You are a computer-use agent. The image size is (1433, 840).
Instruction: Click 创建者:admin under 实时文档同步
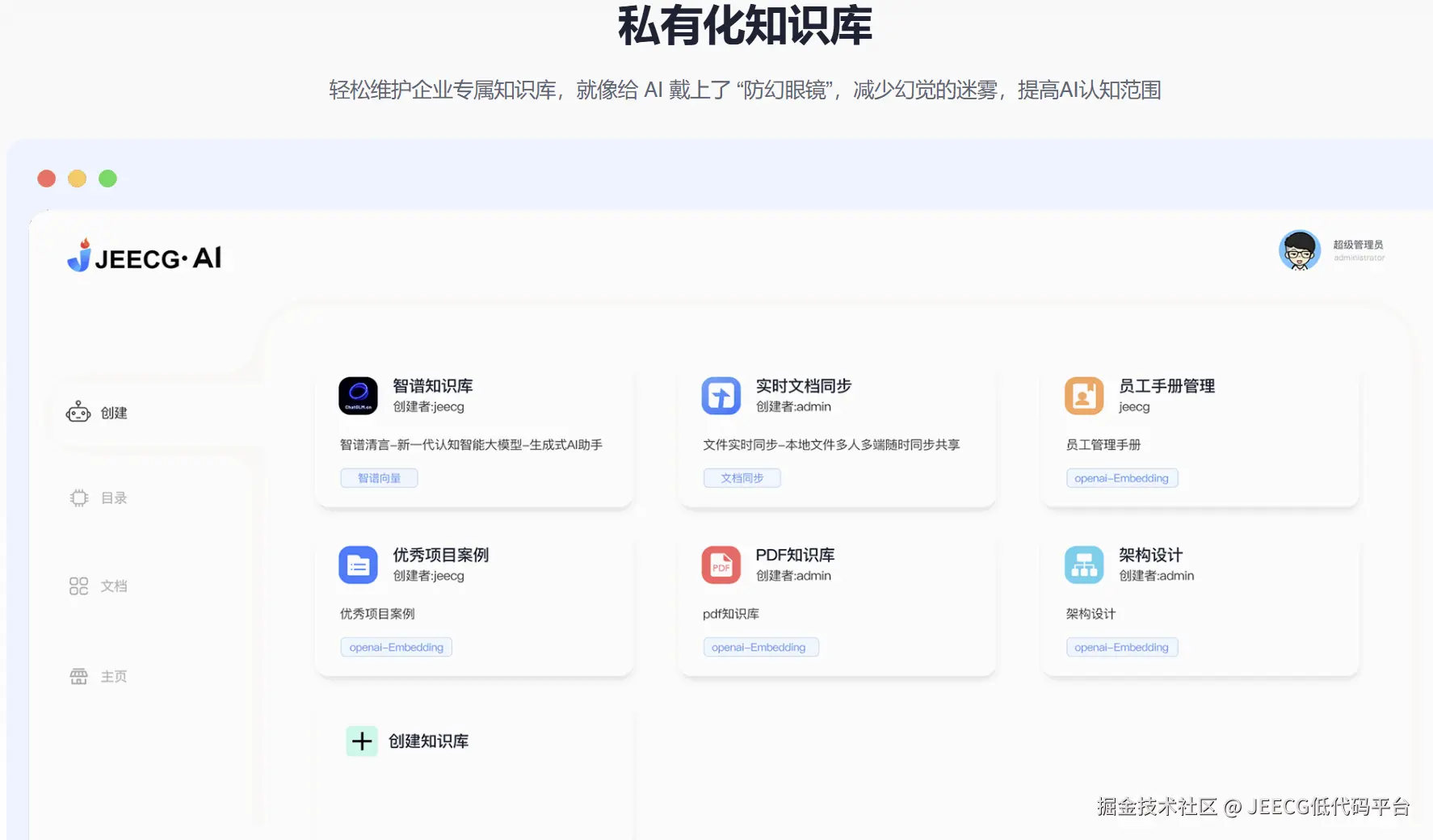(x=793, y=407)
